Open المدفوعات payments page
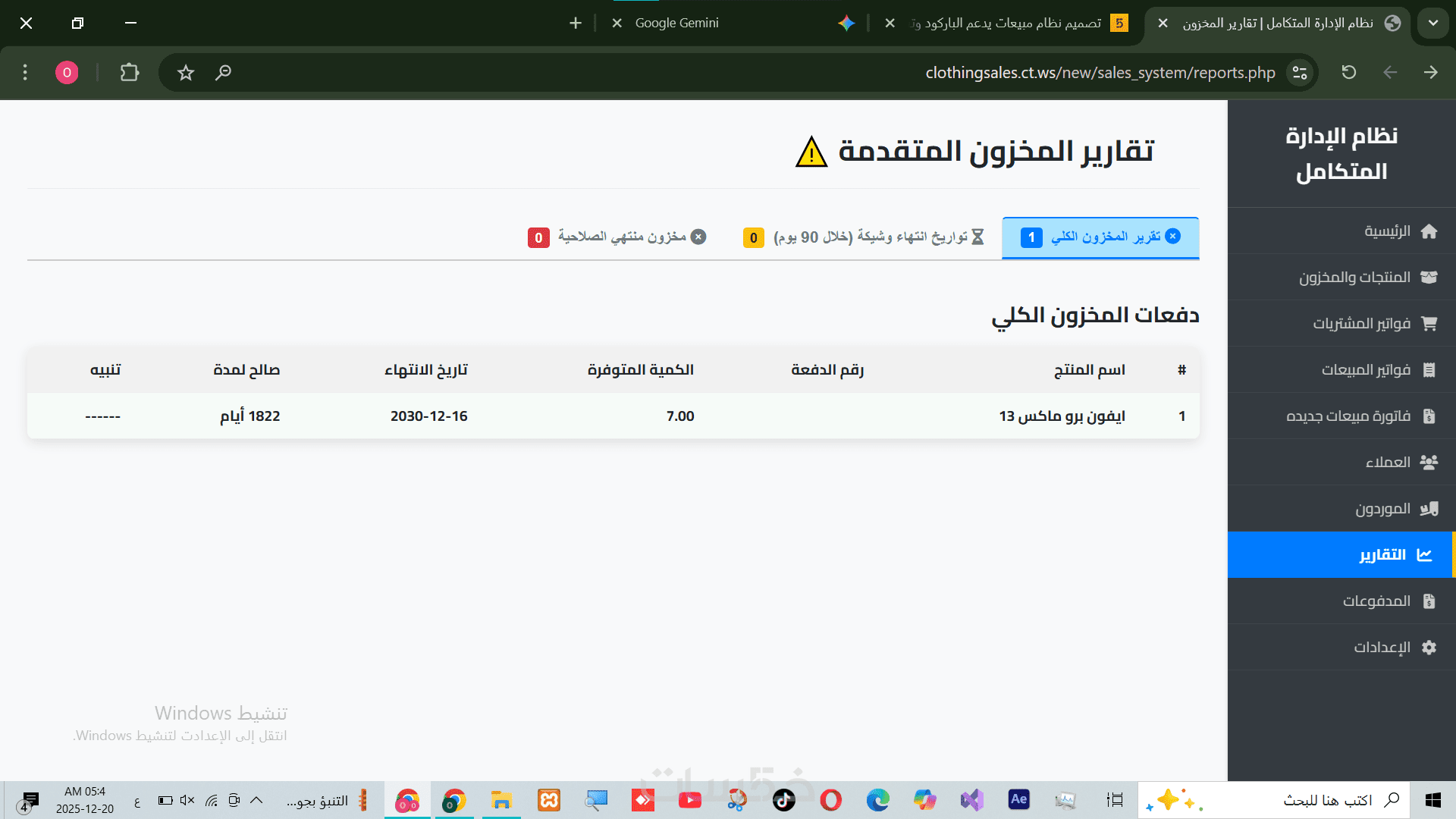 pyautogui.click(x=1376, y=601)
